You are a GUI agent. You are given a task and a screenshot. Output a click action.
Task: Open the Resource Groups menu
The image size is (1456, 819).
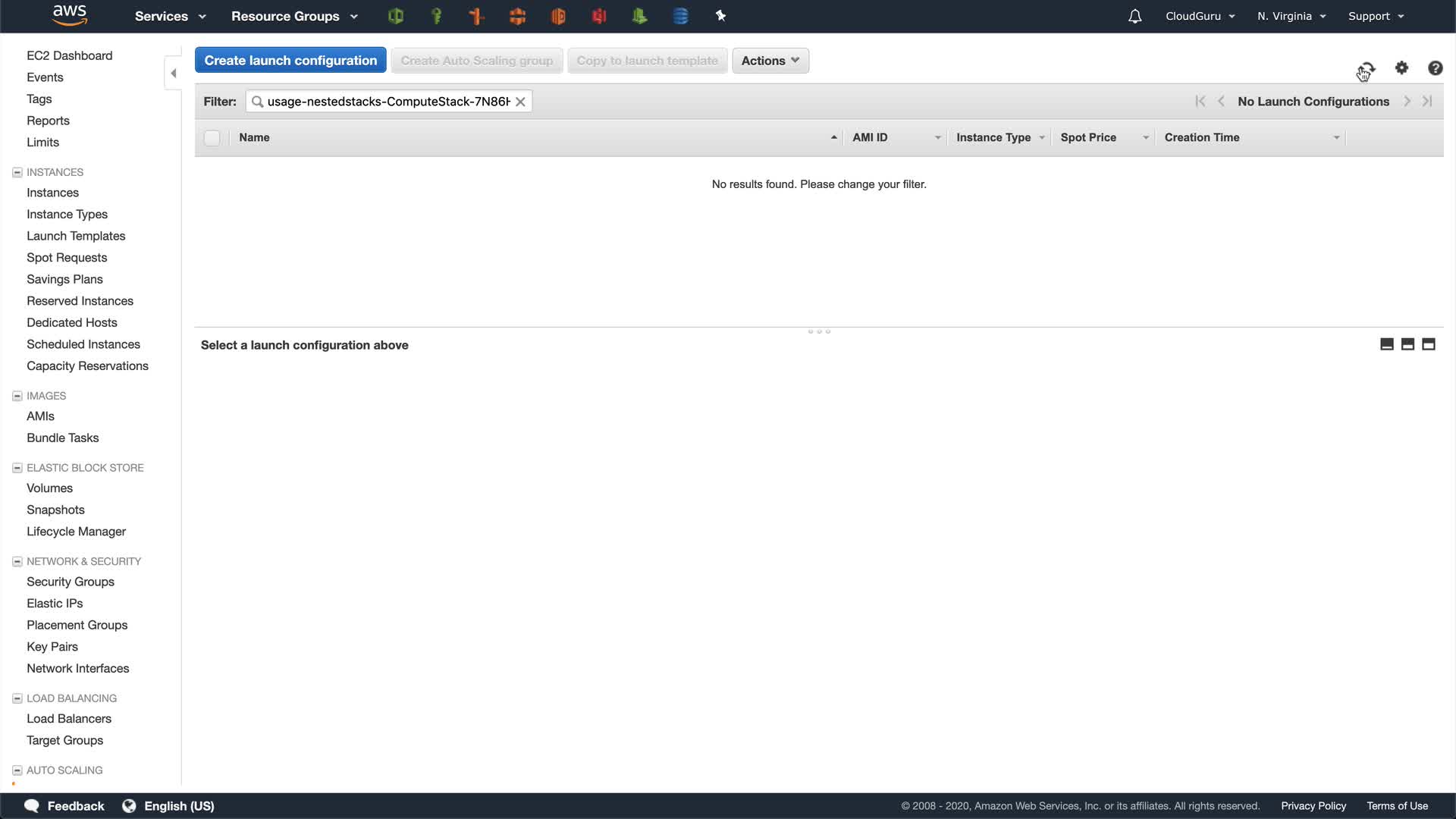tap(294, 16)
